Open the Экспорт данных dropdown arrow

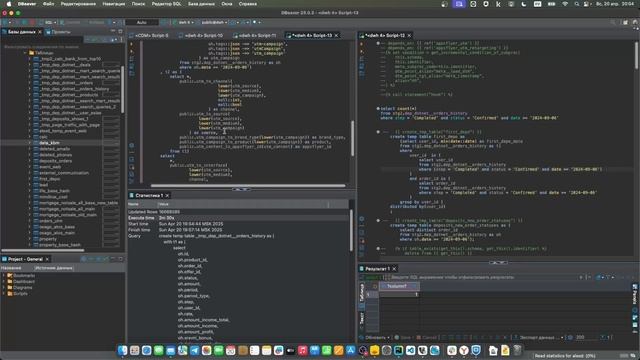click(x=562, y=338)
